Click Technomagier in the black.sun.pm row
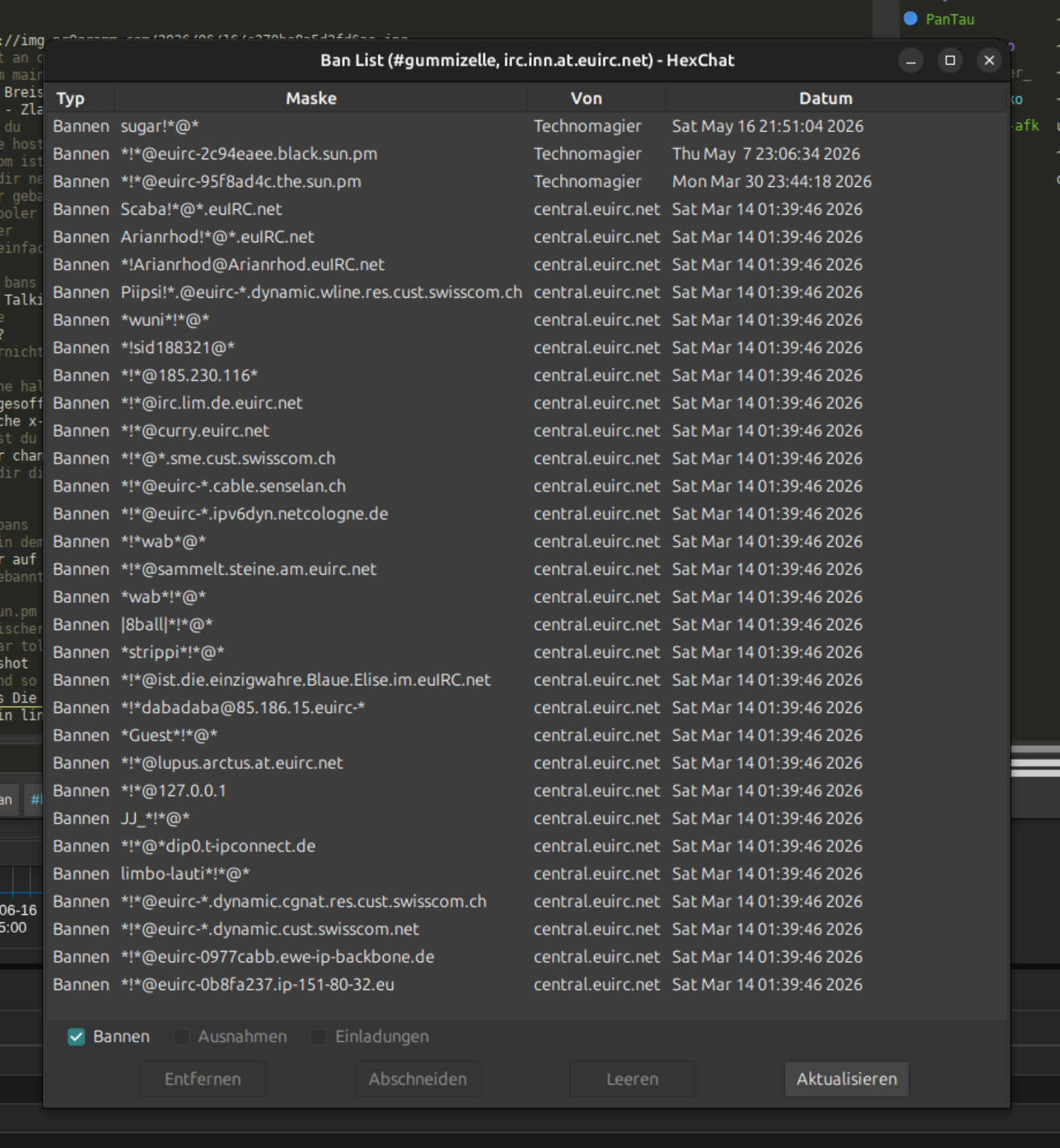Viewport: 1060px width, 1148px height. click(587, 154)
